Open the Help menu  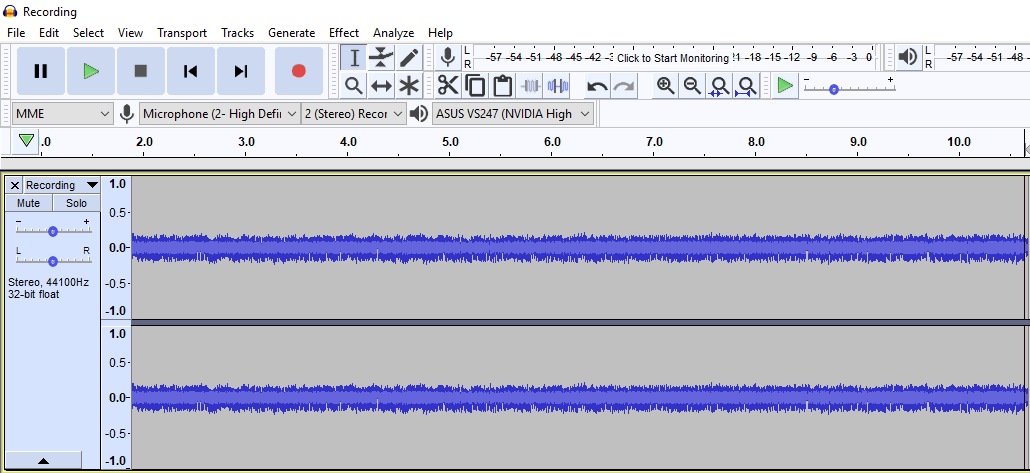click(440, 33)
